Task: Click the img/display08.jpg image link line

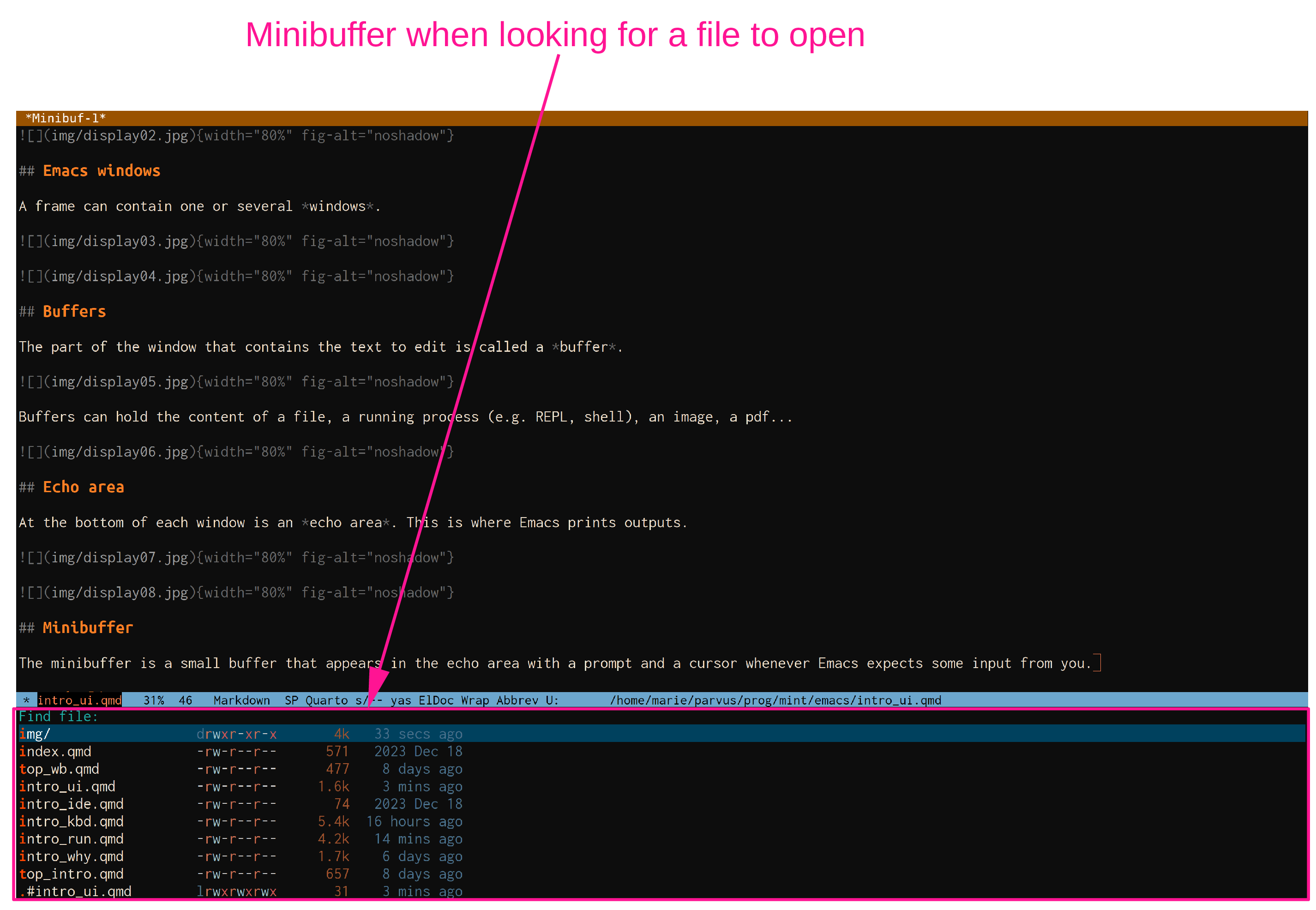Action: 236,592
